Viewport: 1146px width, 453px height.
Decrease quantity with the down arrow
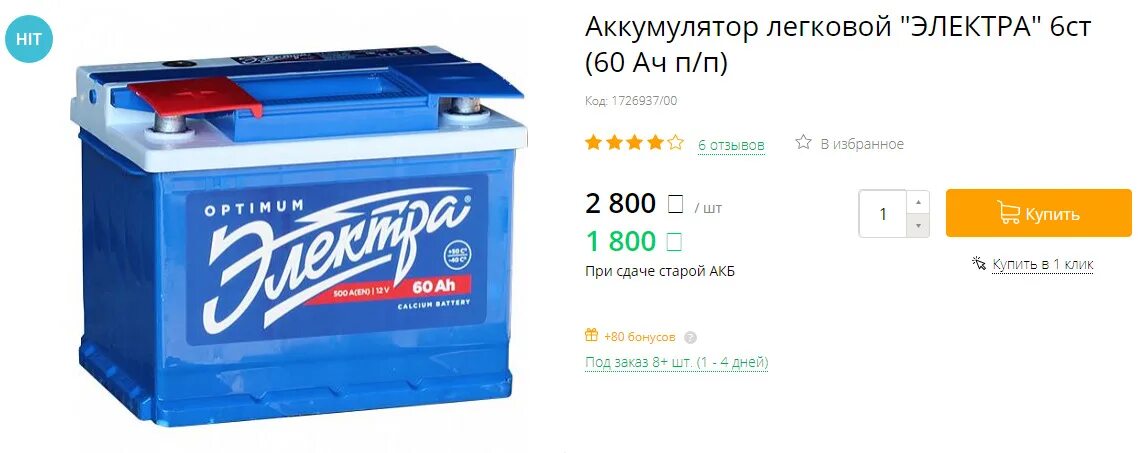coord(918,226)
